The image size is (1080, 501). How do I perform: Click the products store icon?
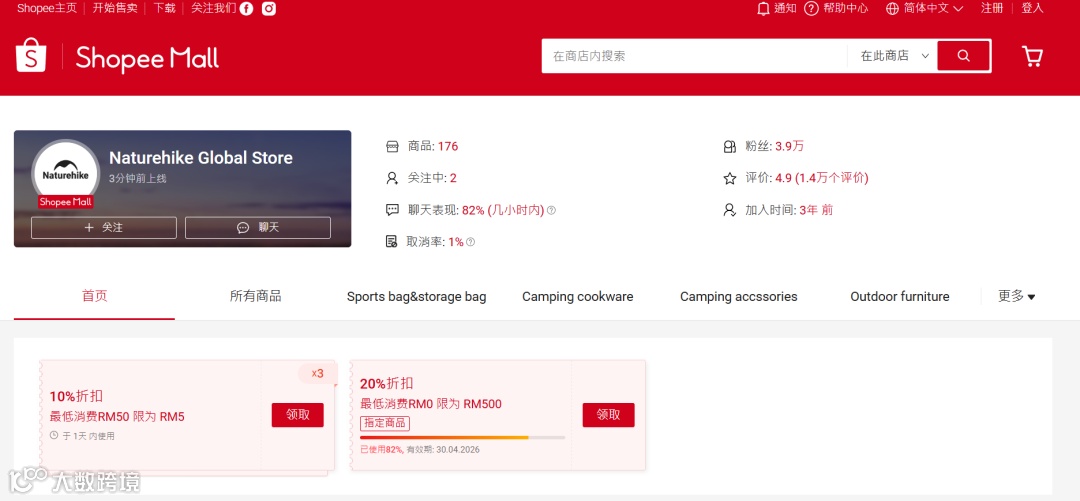click(392, 146)
